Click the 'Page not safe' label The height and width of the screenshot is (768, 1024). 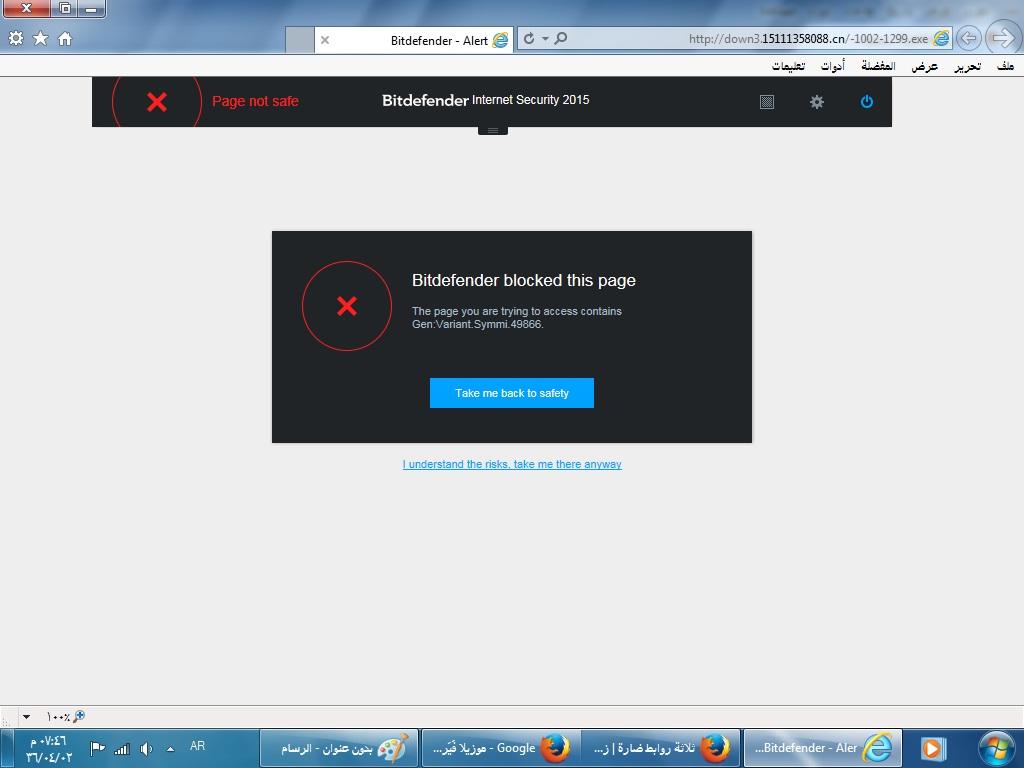255,101
